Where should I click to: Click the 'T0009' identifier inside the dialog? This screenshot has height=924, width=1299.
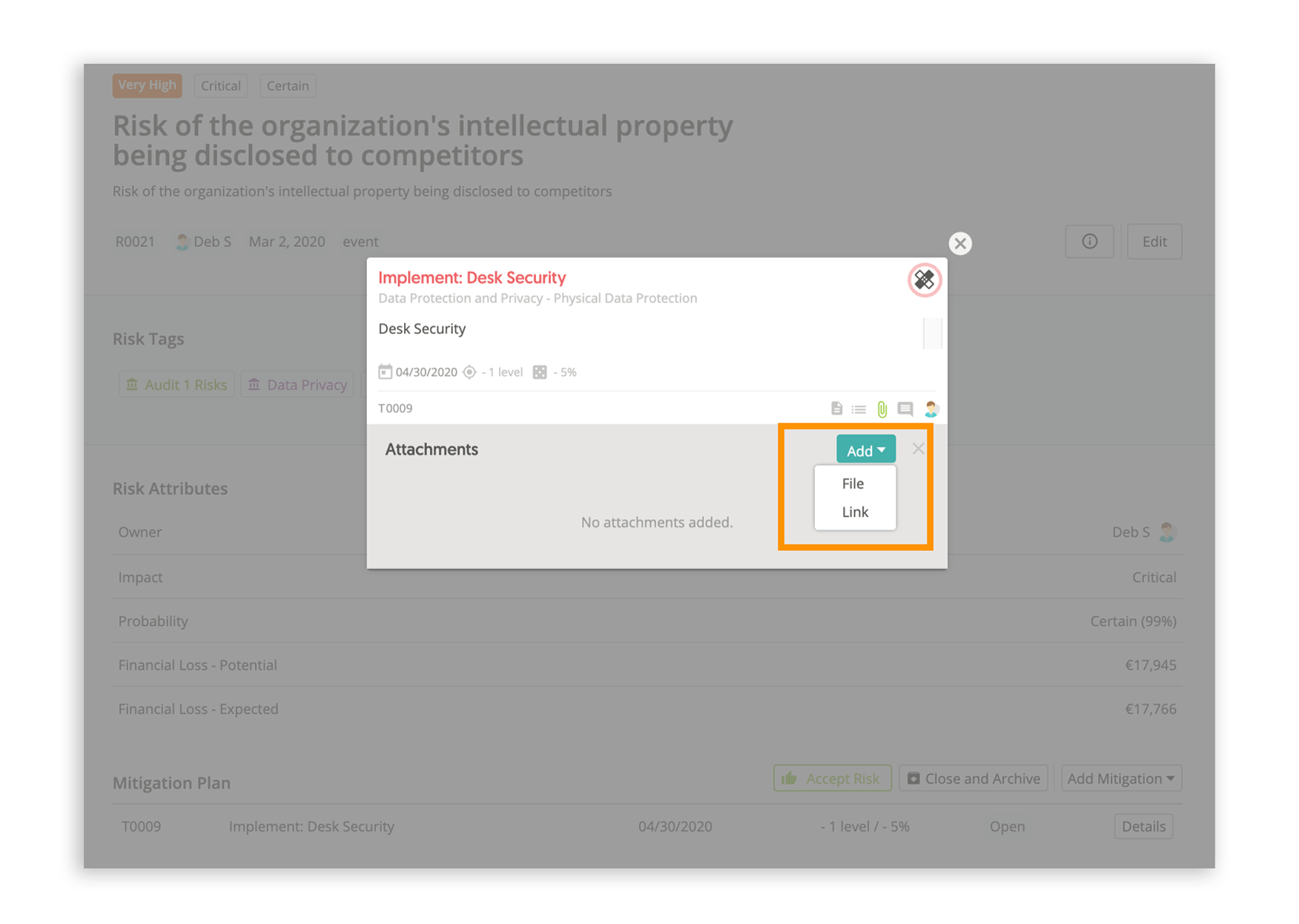tap(395, 408)
